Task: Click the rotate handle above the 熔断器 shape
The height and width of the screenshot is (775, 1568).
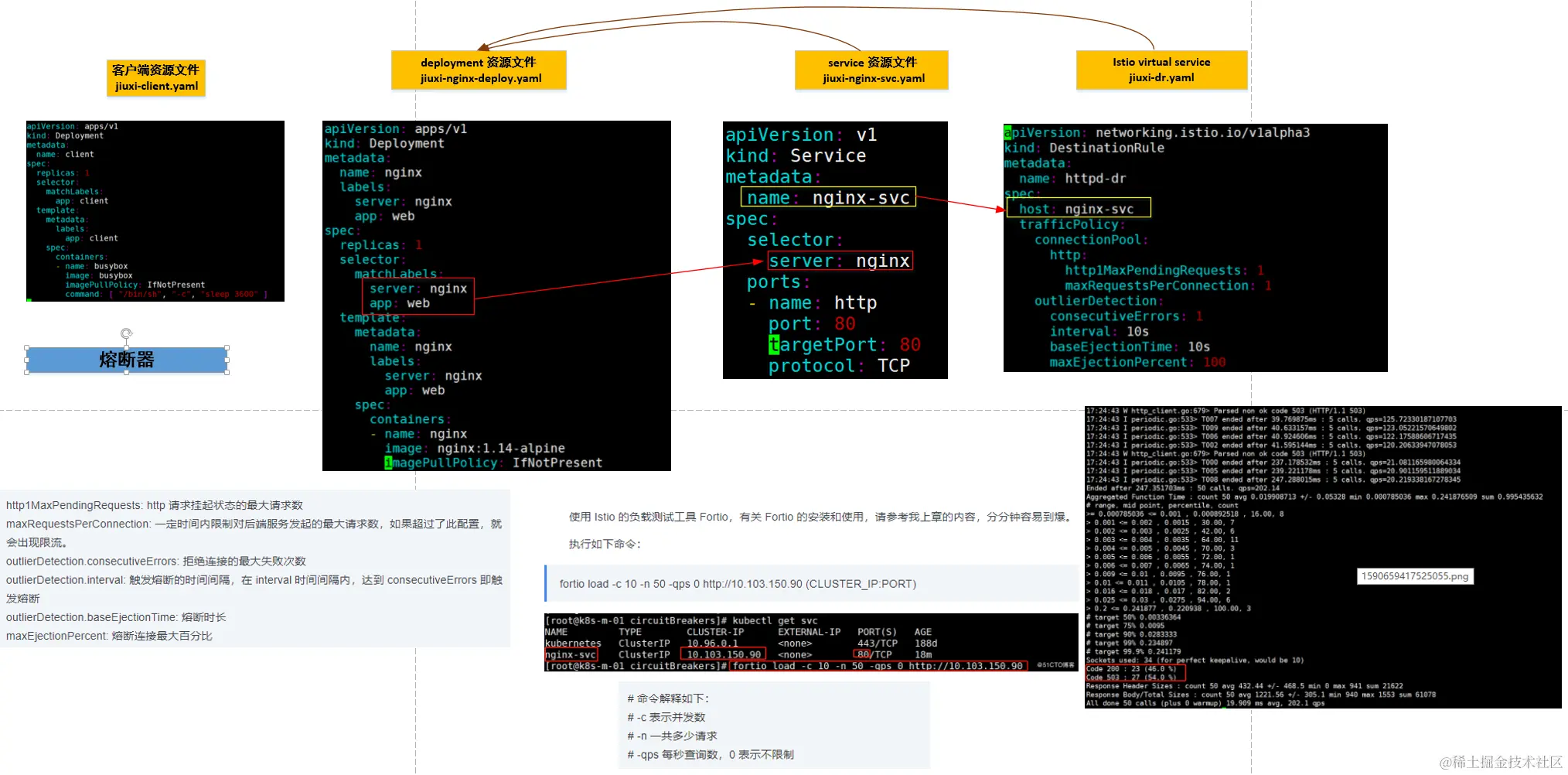Action: click(127, 333)
